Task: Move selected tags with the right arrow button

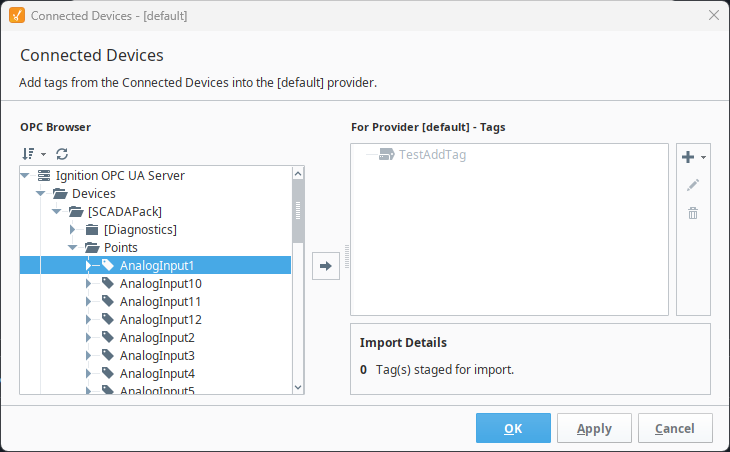Action: (326, 266)
